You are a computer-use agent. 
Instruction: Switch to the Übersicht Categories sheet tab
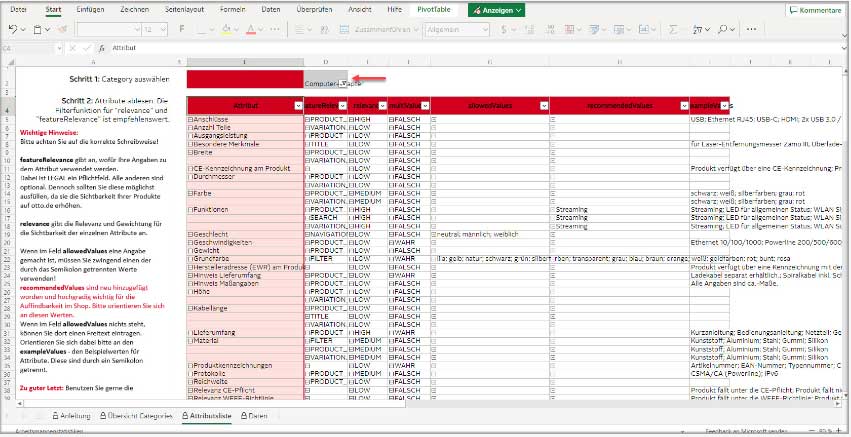tap(136, 416)
